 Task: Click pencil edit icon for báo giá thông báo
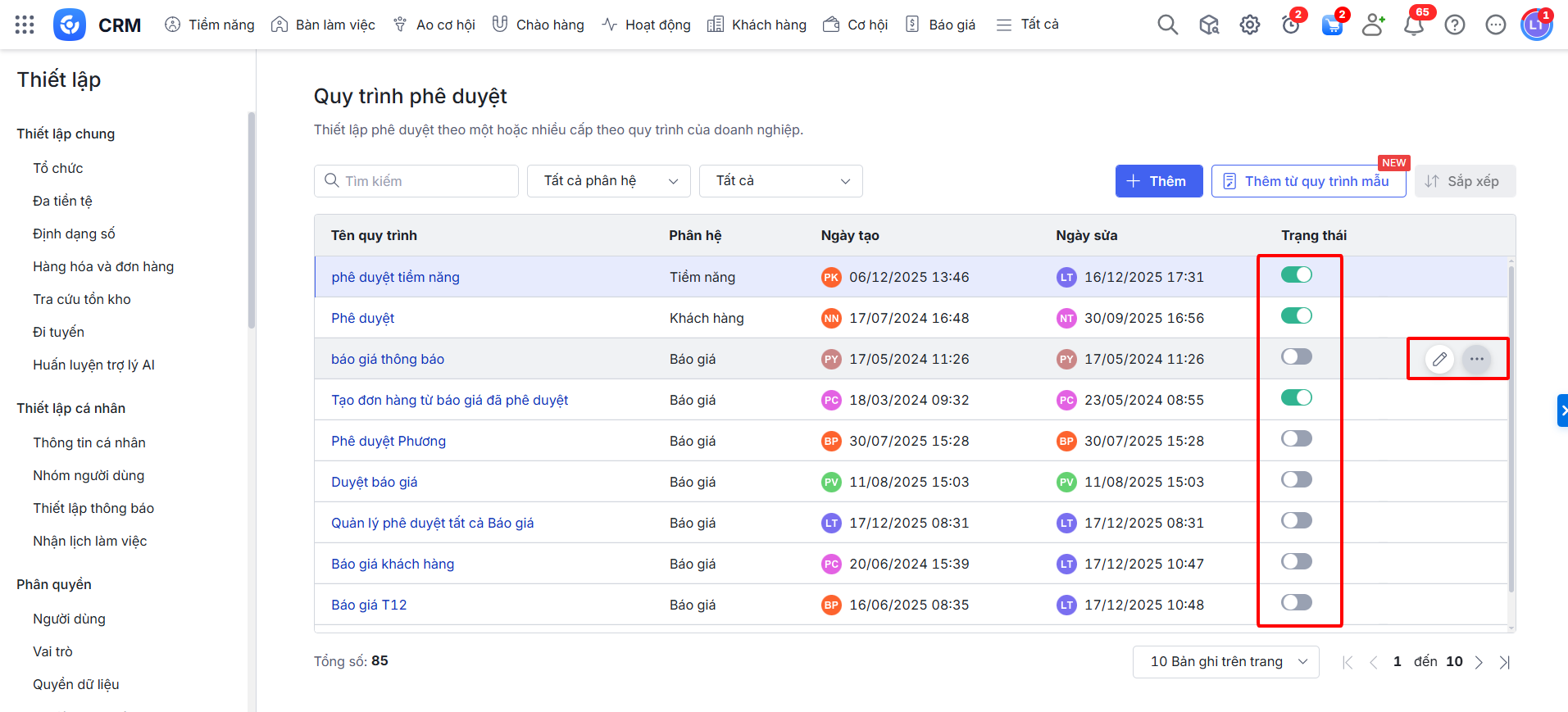pos(1439,359)
